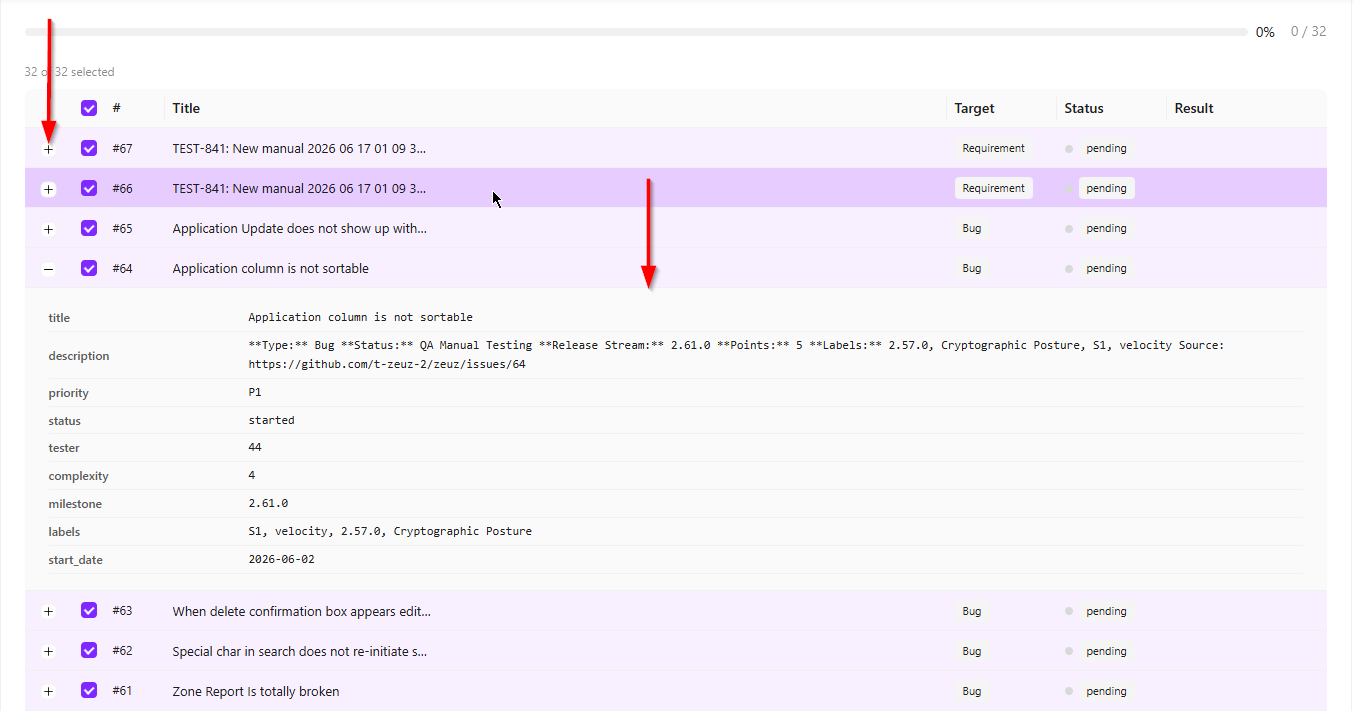Click pending status in row #63

point(1106,611)
